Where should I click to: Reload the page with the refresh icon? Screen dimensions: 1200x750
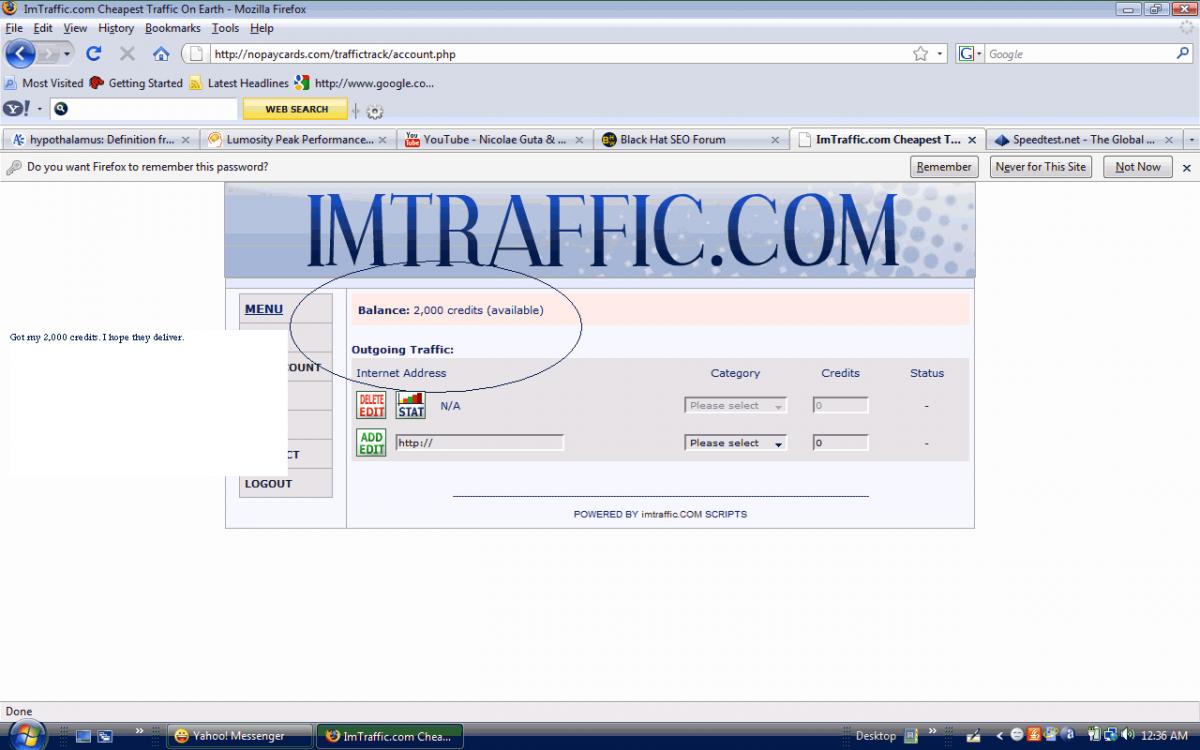point(94,53)
